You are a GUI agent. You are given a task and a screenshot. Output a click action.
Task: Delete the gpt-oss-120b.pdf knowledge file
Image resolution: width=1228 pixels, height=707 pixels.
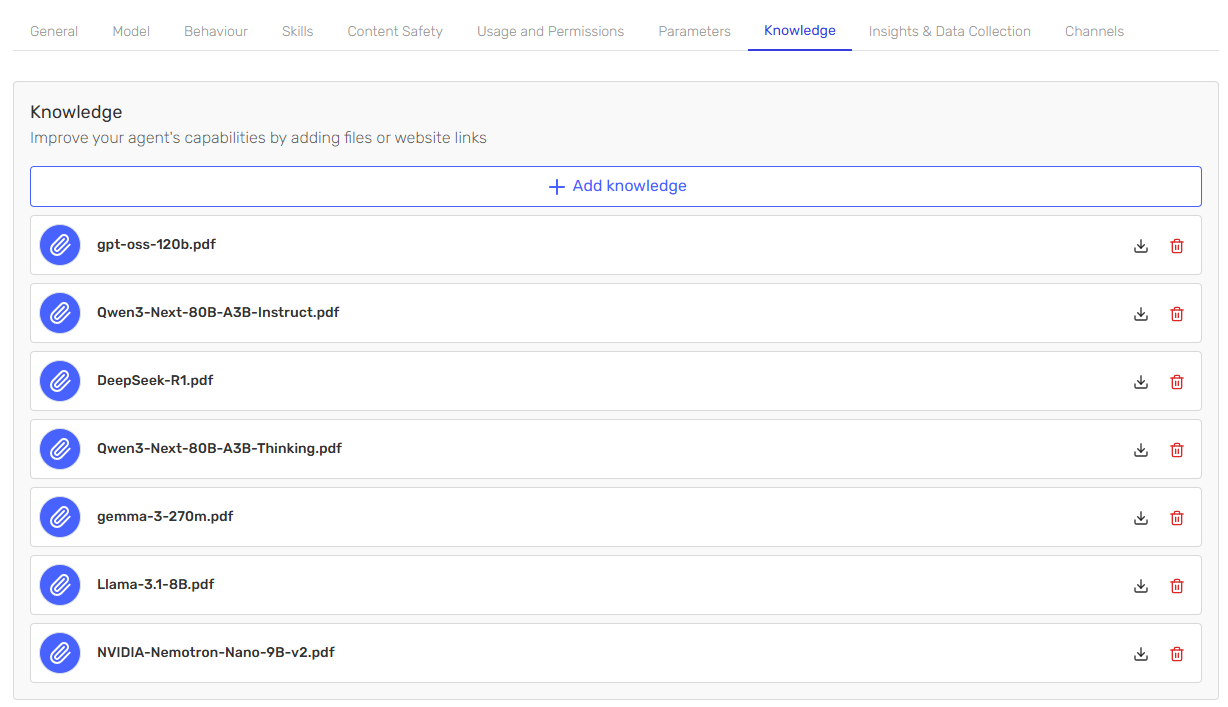click(1177, 246)
